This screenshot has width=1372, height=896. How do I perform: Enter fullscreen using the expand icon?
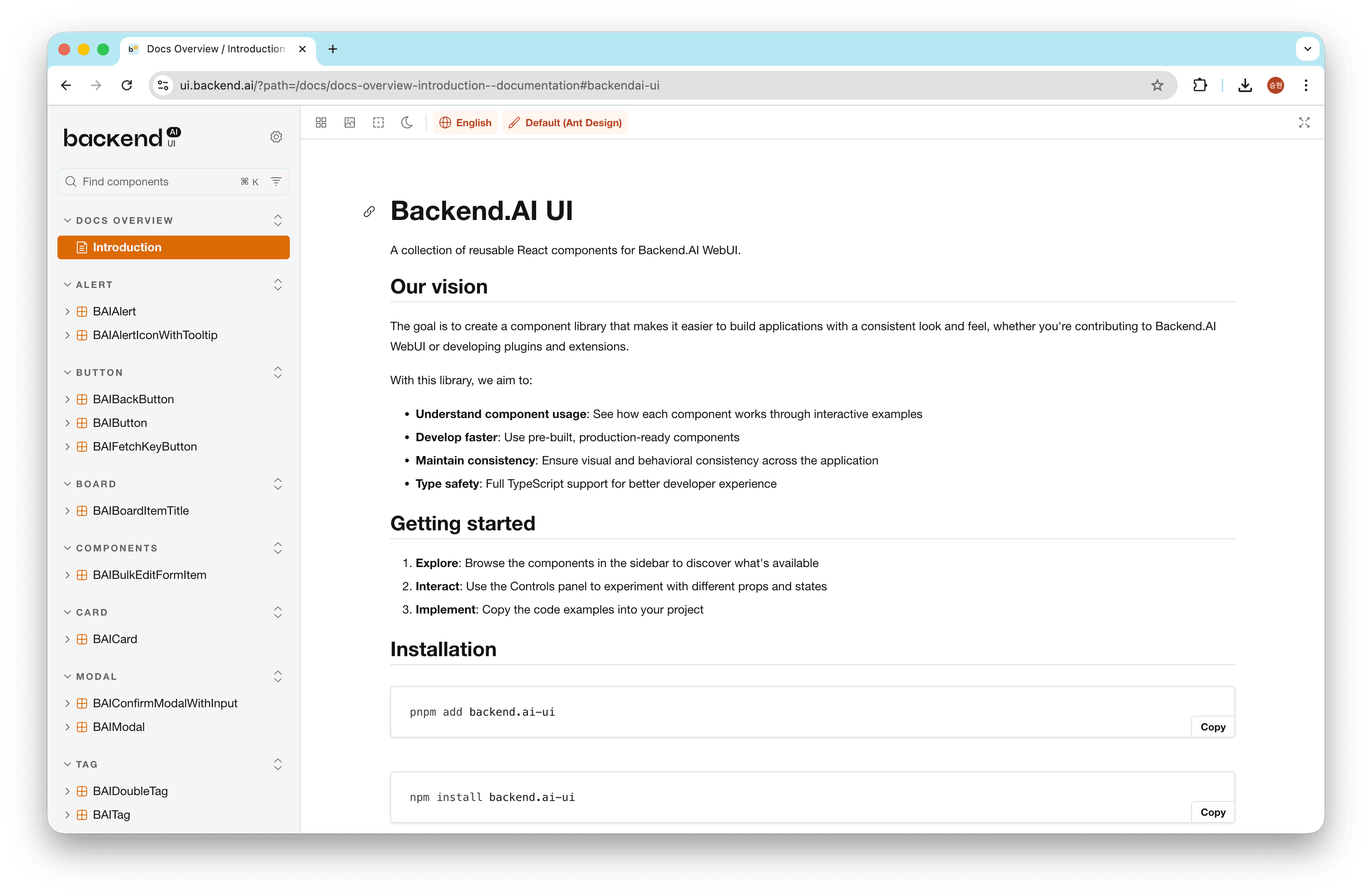pos(1304,122)
